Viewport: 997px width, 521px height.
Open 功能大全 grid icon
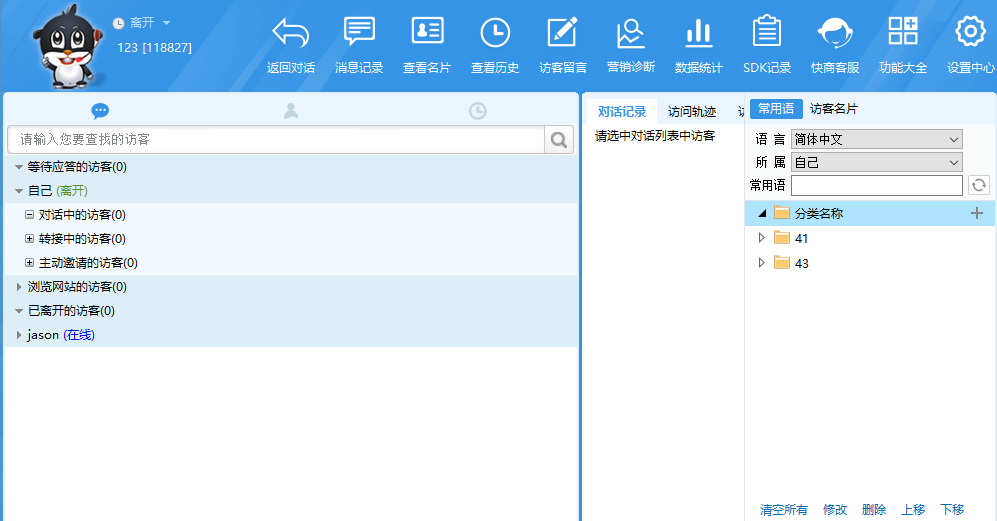point(903,31)
